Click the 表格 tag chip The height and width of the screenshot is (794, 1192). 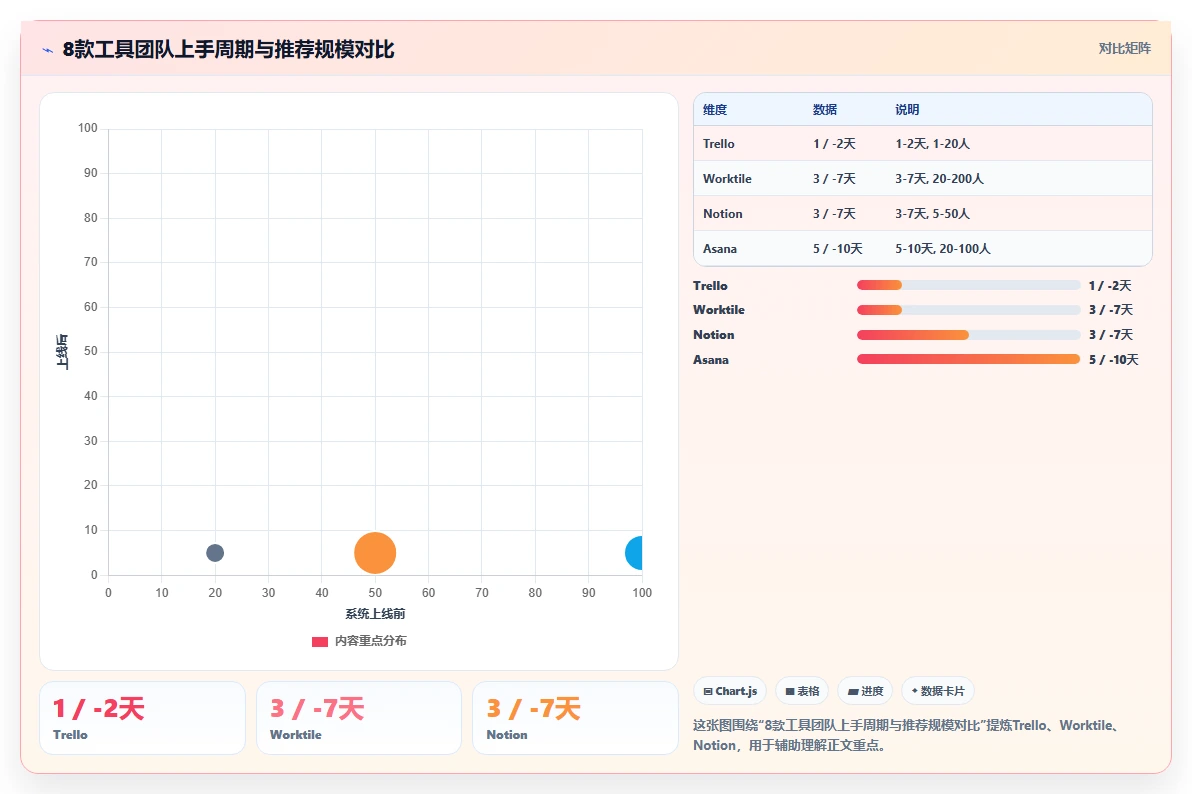802,691
